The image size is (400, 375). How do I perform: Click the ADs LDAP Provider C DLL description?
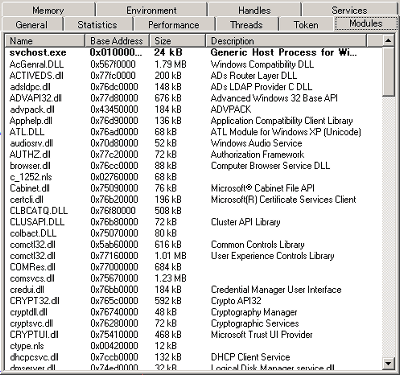261,87
